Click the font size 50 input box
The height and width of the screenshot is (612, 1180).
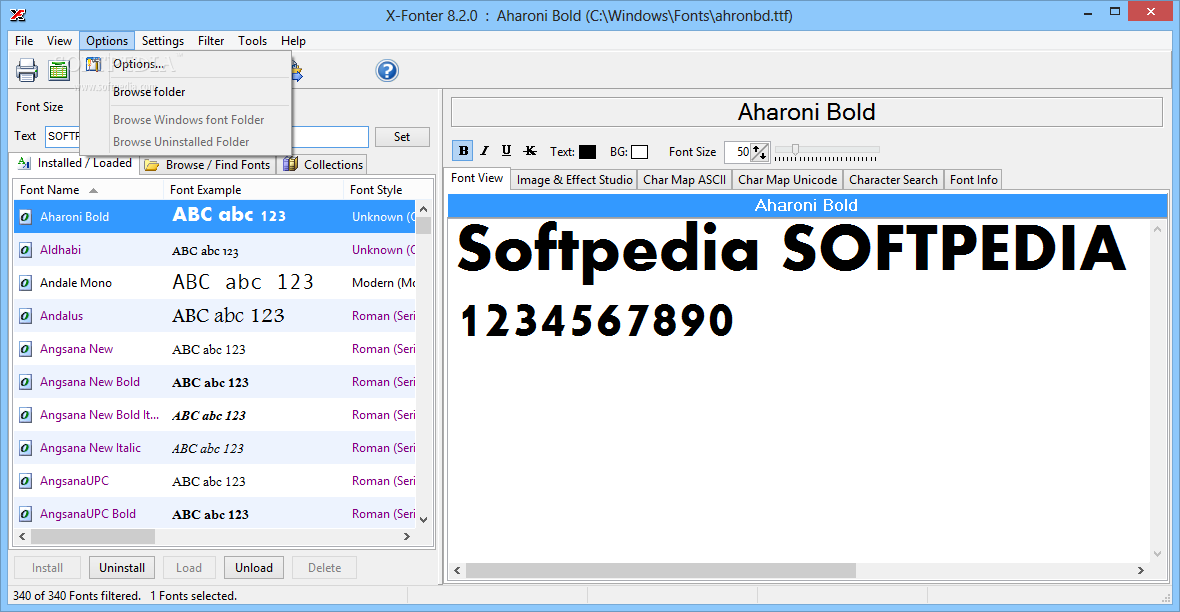point(738,152)
